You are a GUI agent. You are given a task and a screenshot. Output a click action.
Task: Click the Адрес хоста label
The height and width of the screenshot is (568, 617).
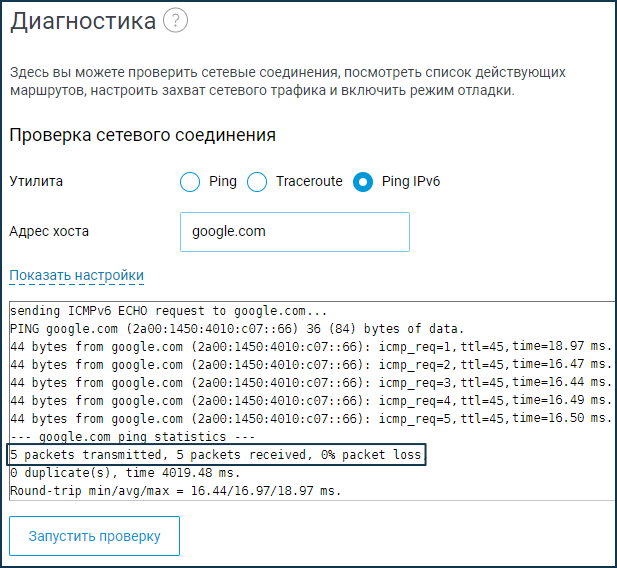49,231
